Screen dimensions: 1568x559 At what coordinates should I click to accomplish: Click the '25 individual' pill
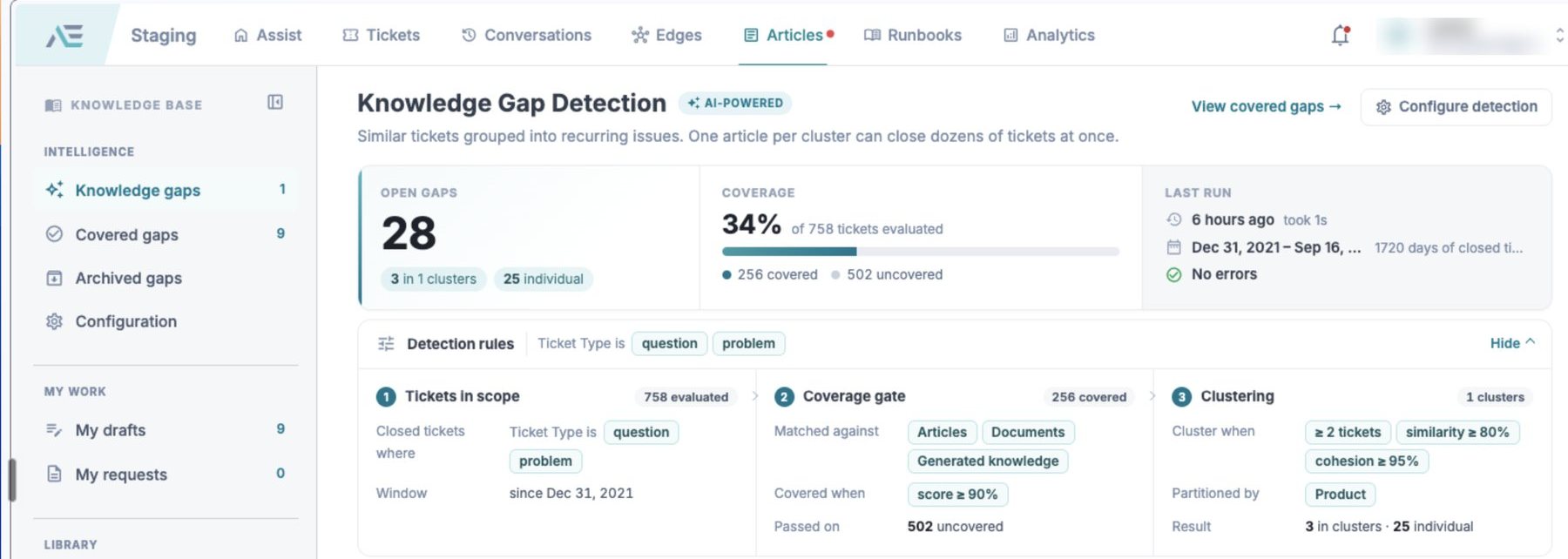coord(544,279)
